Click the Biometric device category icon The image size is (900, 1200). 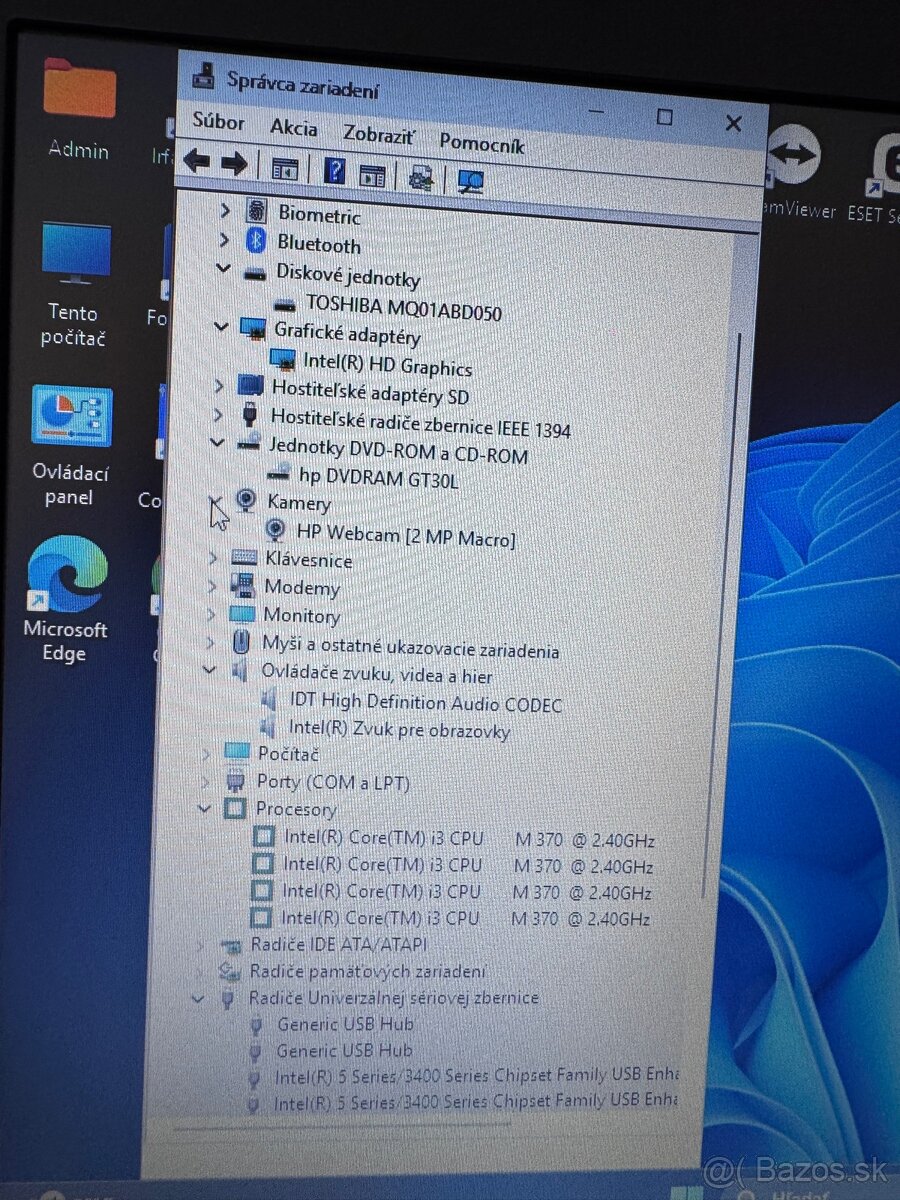(257, 211)
